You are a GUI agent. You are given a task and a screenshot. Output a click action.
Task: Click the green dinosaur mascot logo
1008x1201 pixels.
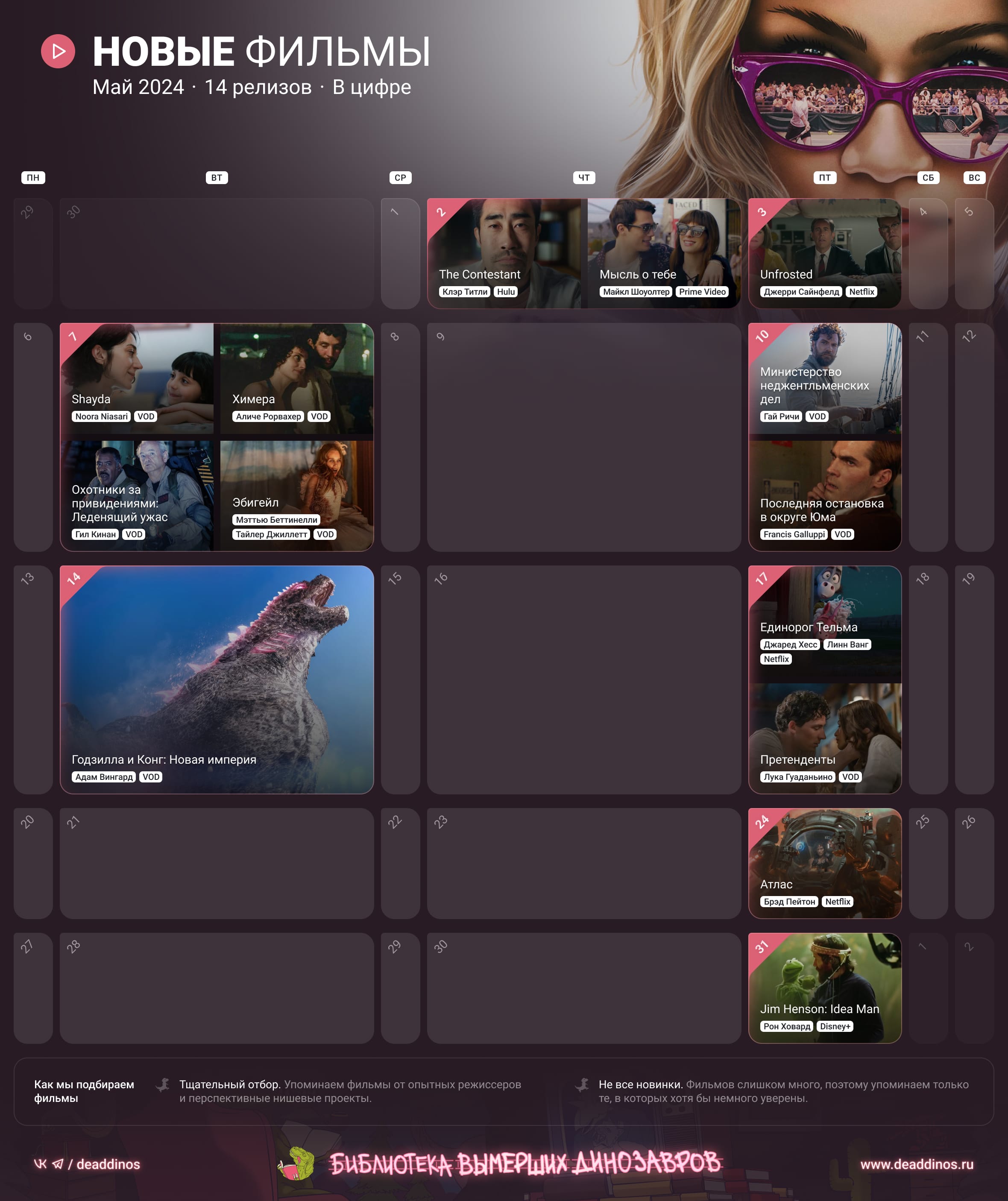(296, 1163)
